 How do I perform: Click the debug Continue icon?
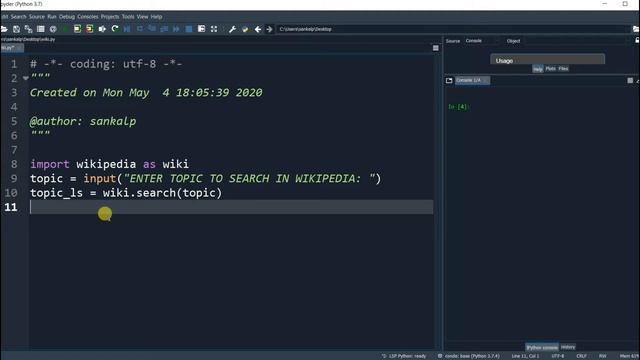[176, 29]
